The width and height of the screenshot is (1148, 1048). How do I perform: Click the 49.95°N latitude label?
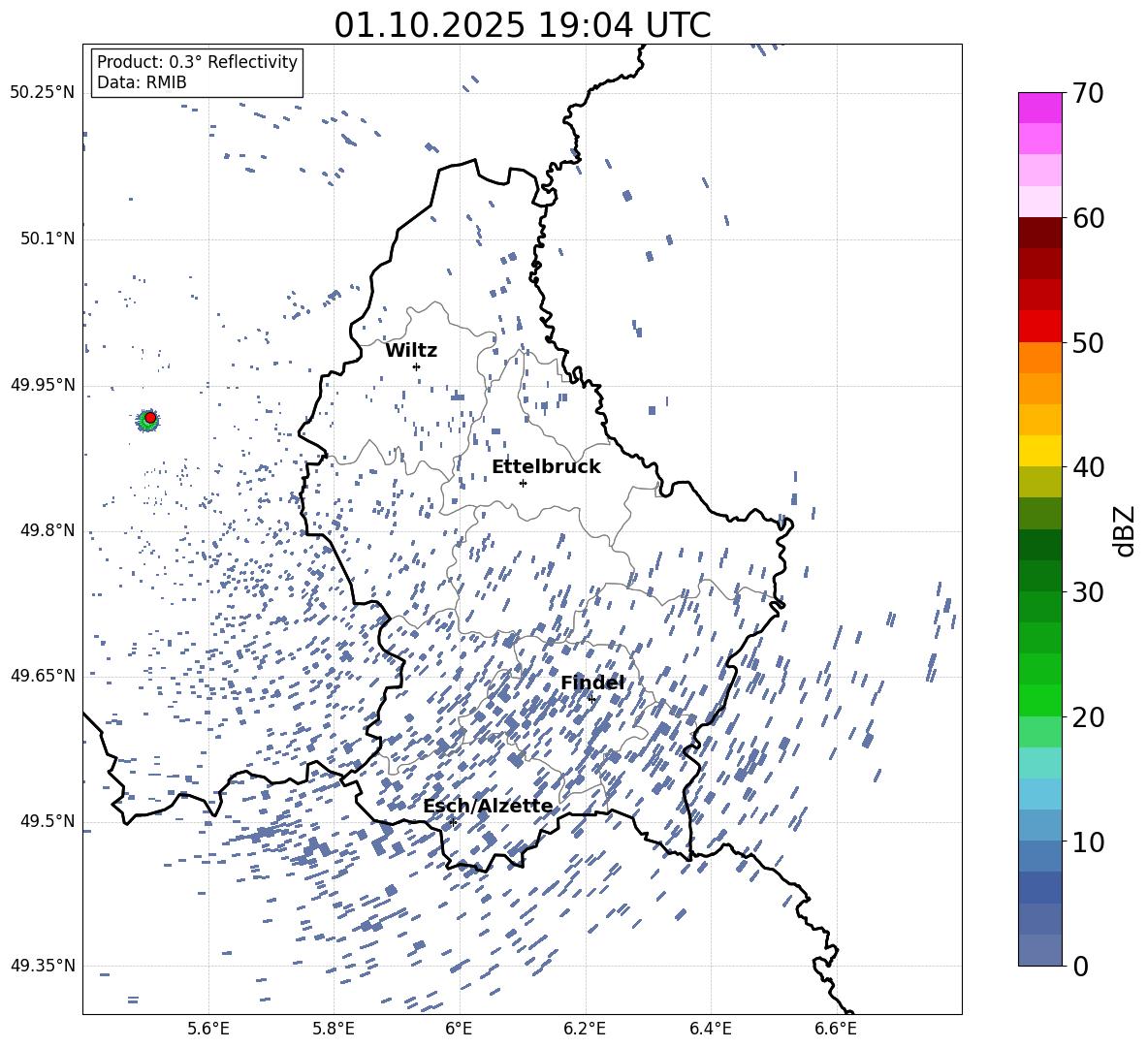tap(43, 385)
